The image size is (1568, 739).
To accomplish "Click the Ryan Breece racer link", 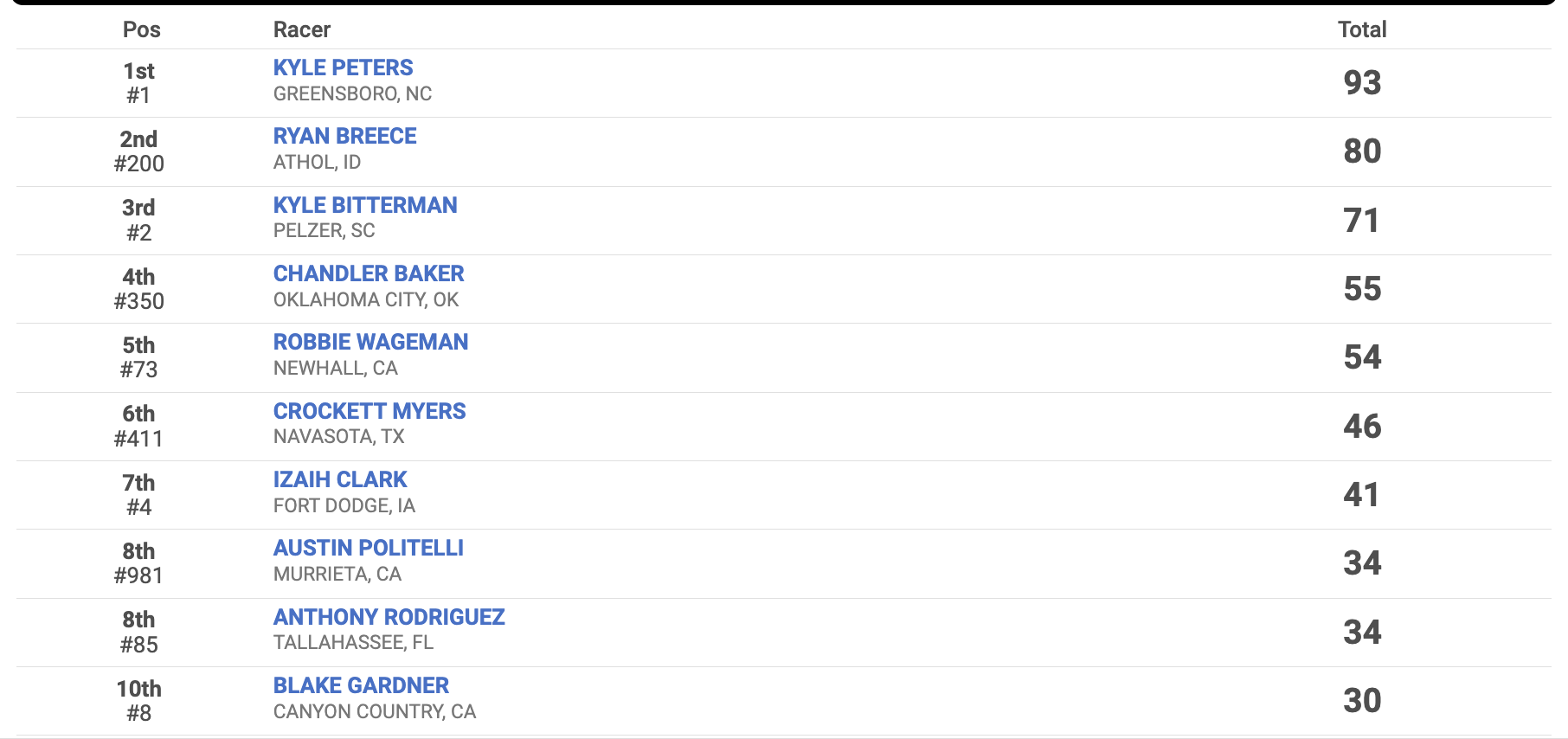I will pos(344,136).
